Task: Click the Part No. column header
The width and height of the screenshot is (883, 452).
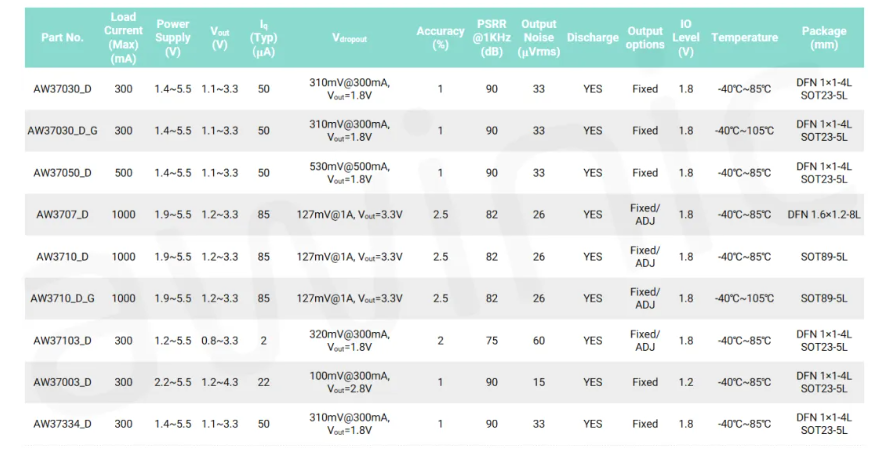Action: click(62, 37)
